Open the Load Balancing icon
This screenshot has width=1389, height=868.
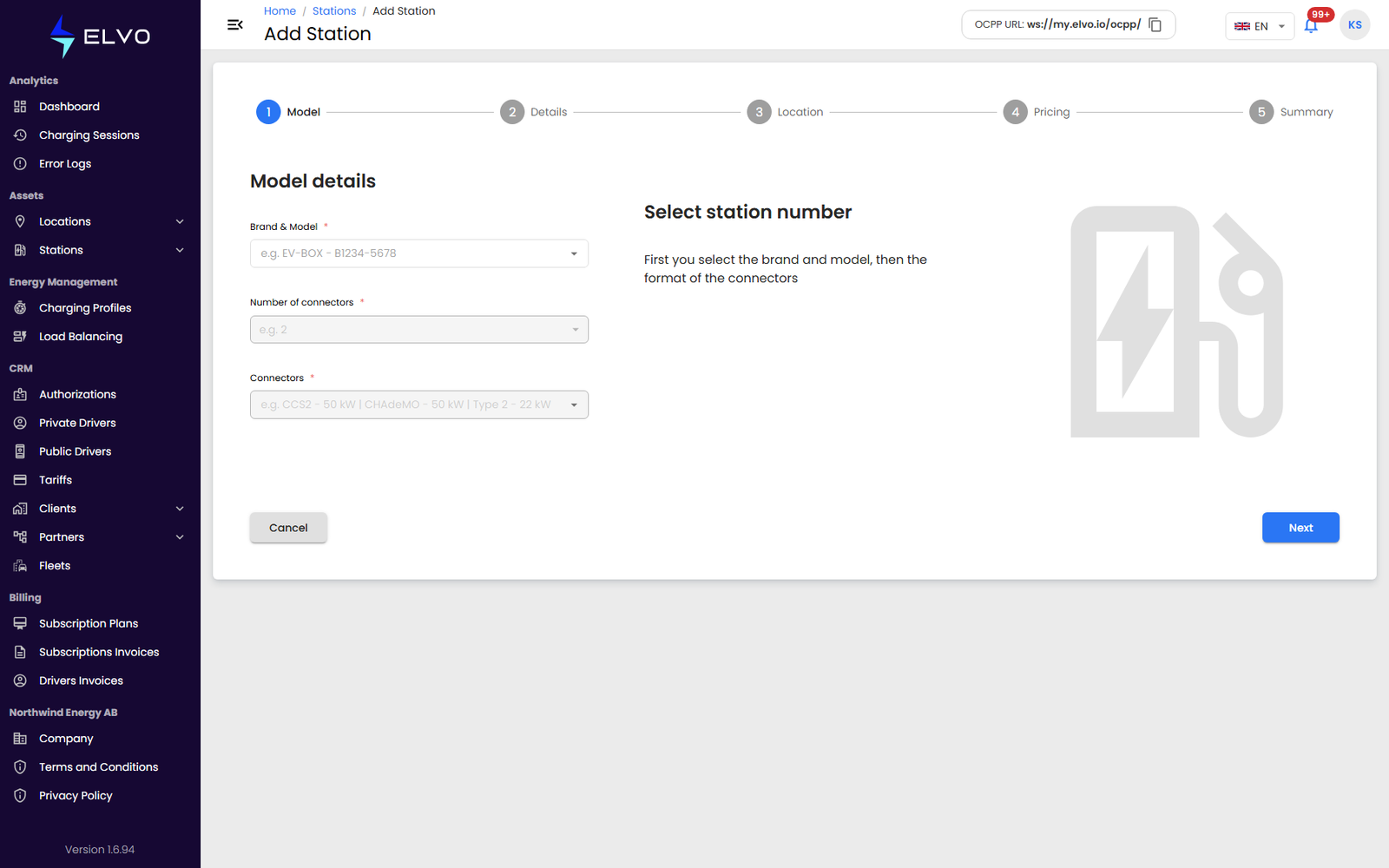[20, 337]
